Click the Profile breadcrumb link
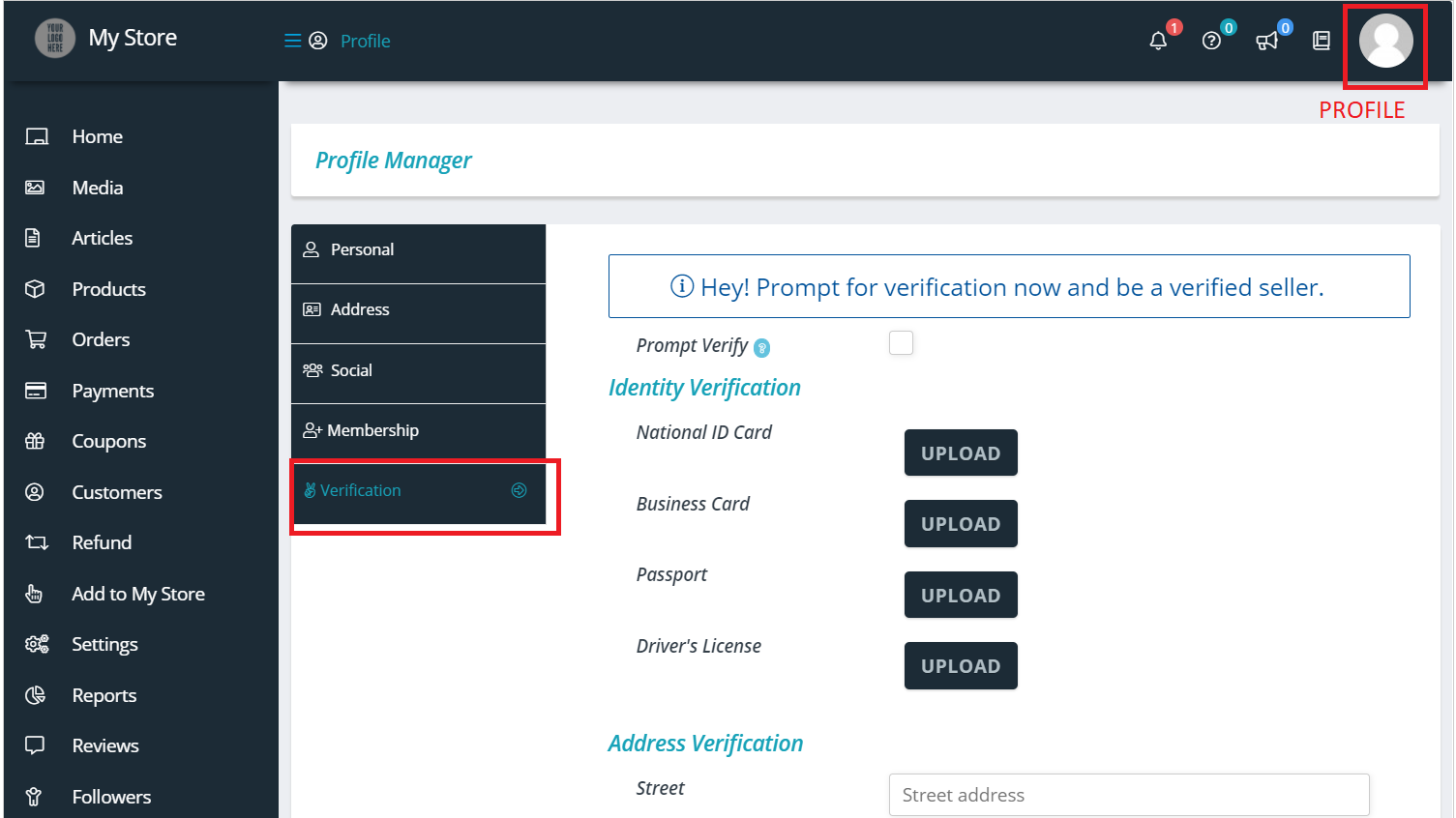Viewport: 1456px width, 818px height. (365, 41)
